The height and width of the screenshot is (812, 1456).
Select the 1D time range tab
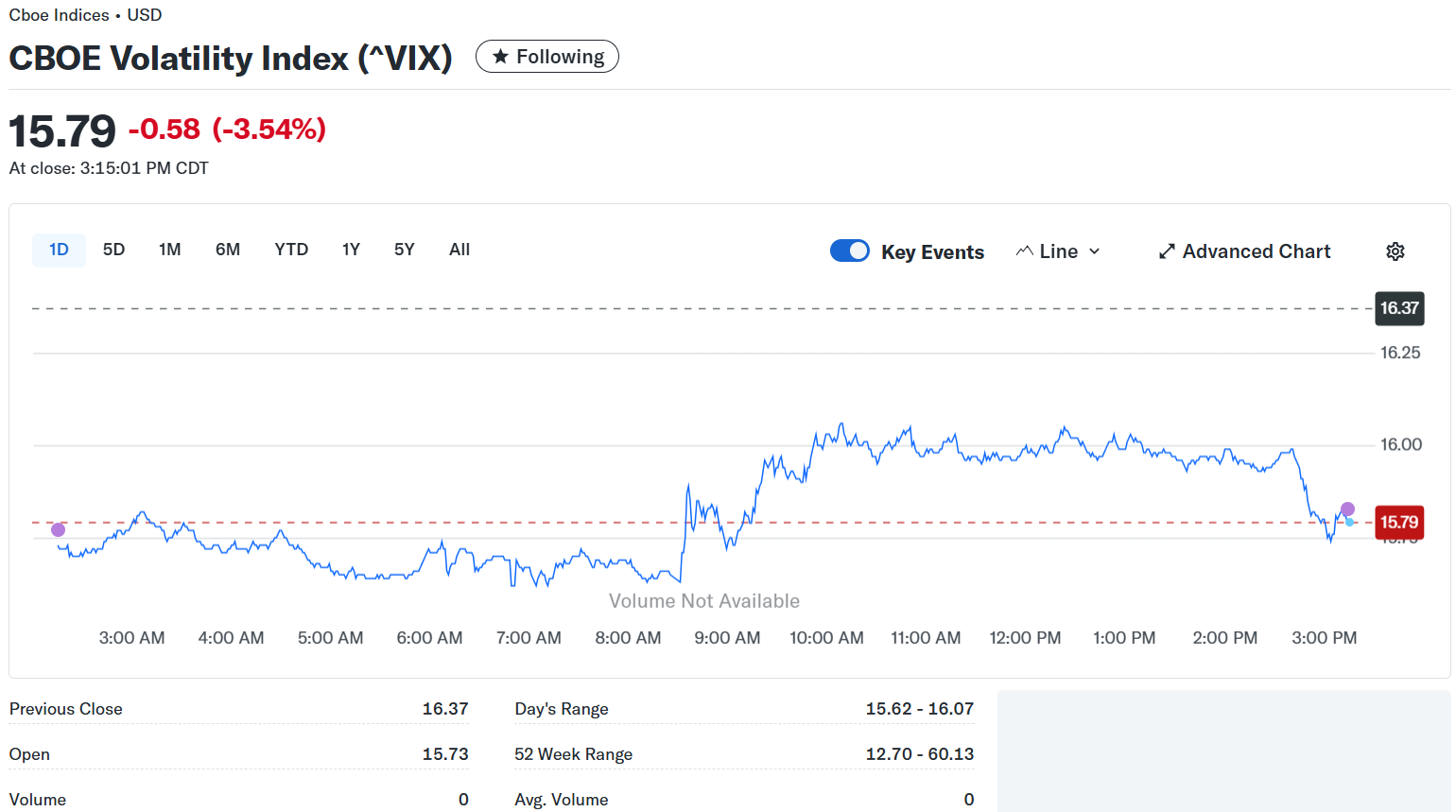[x=59, y=250]
